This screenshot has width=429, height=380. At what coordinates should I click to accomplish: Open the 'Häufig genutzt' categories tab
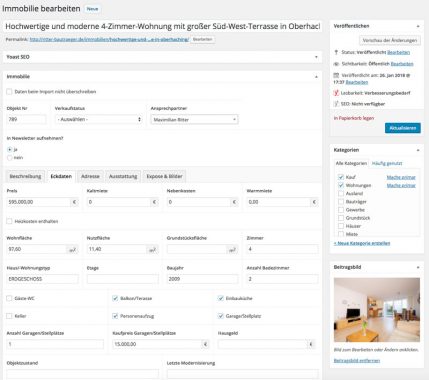[x=387, y=163]
